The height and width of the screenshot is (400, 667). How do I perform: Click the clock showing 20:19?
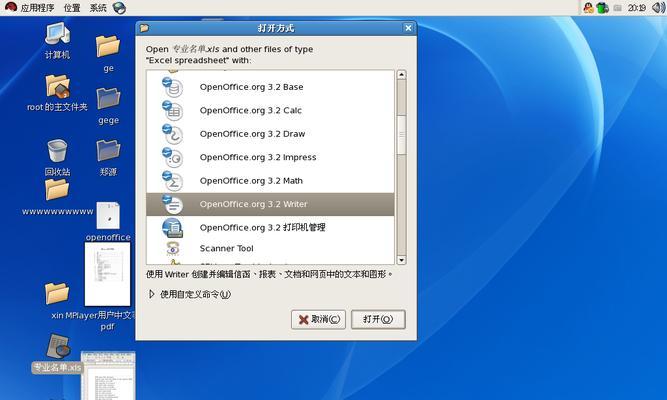click(x=636, y=8)
